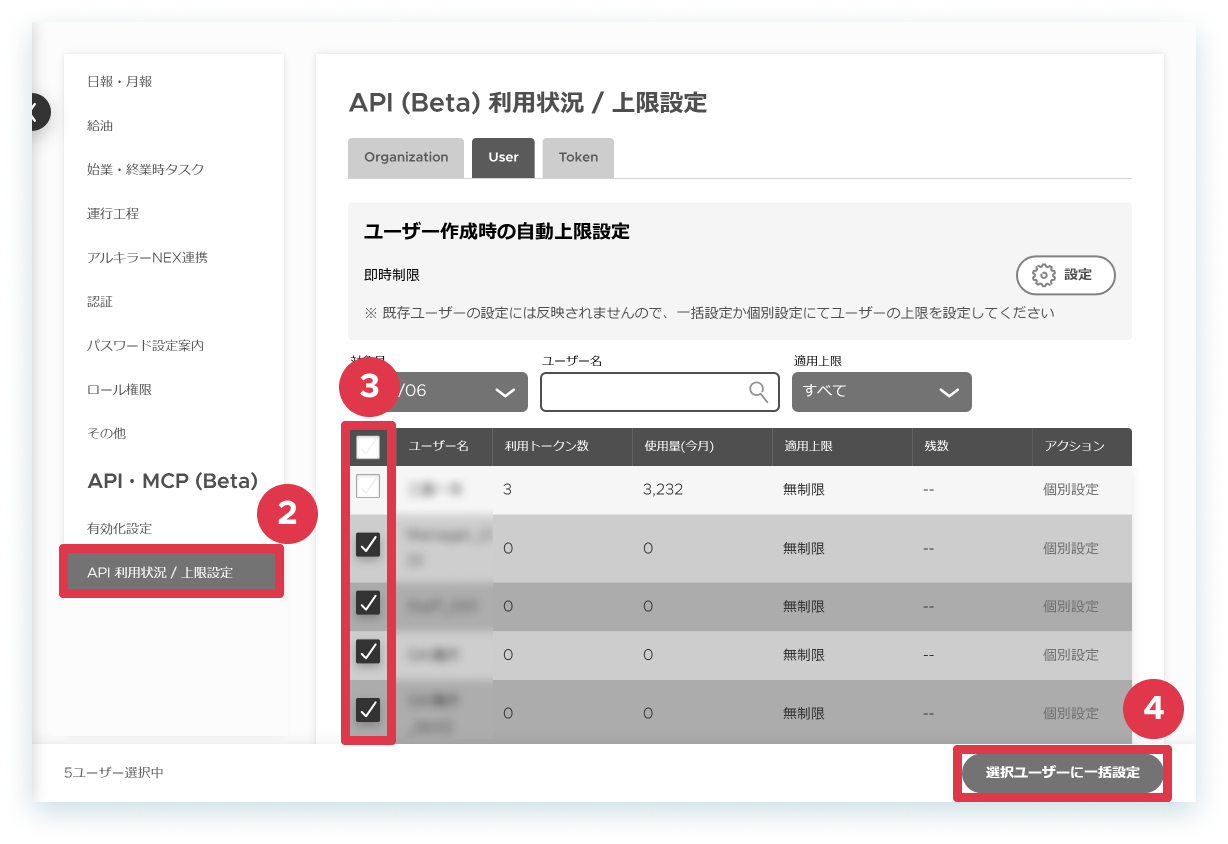Click the 残数 column header
The width and height of the screenshot is (1228, 844).
(x=936, y=446)
